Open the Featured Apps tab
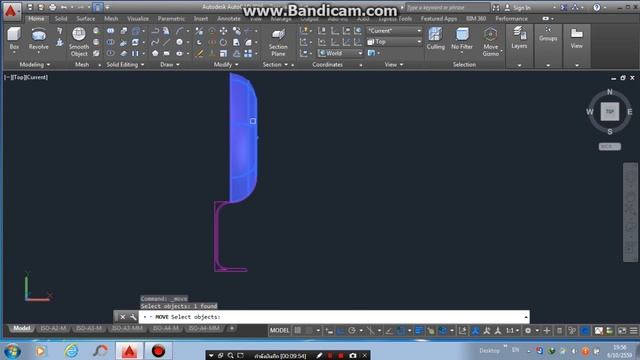Viewport: 640px width, 360px height. pos(439,19)
